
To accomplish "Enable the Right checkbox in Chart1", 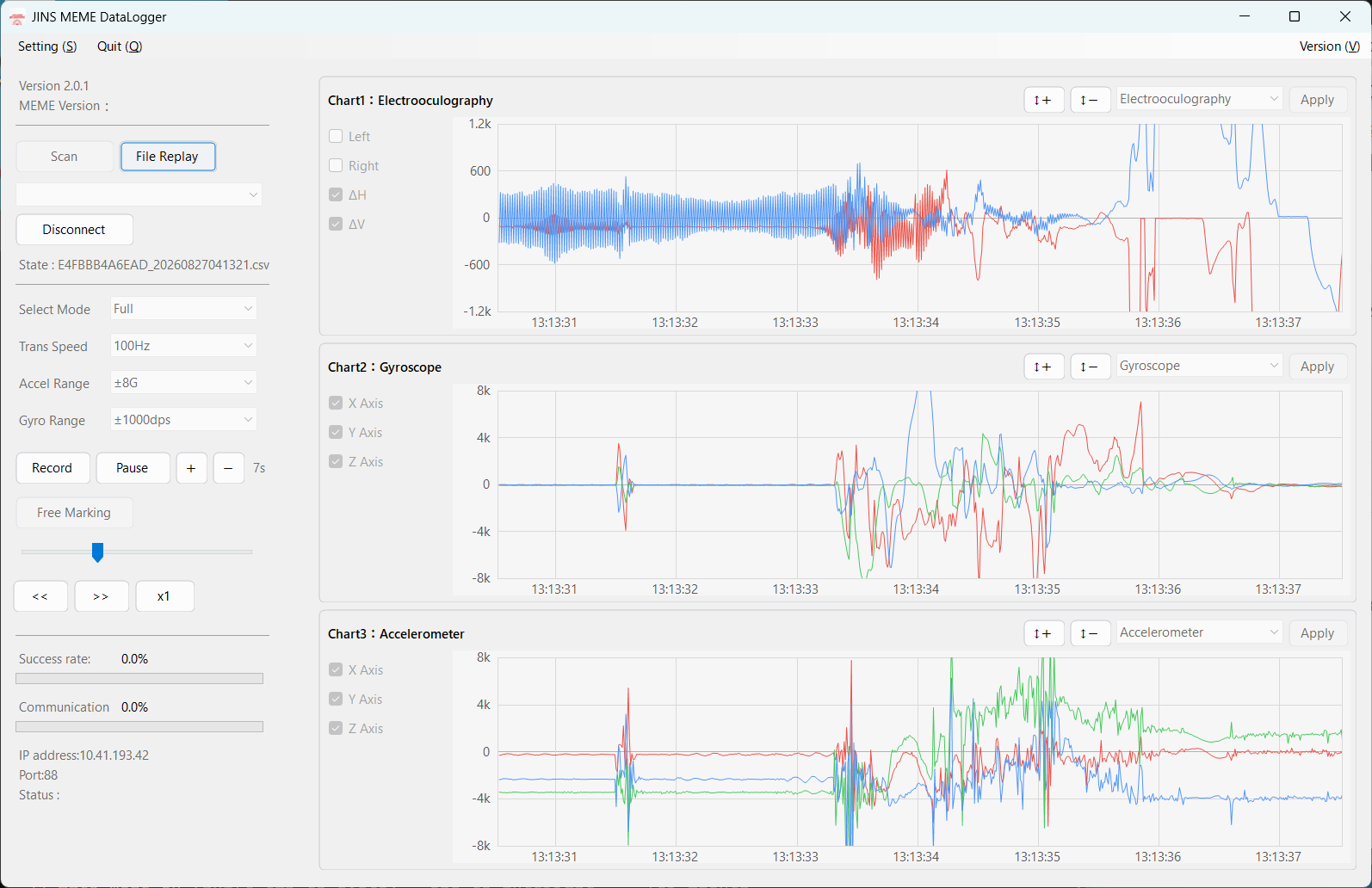I will click(336, 165).
